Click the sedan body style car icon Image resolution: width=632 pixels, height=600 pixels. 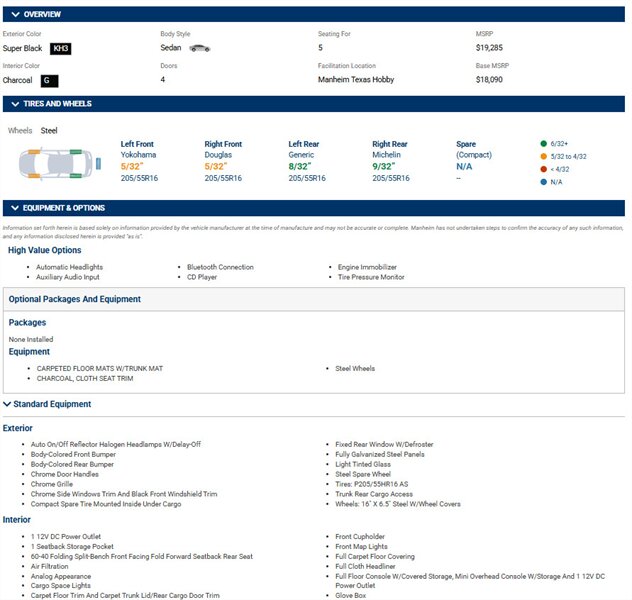[200, 48]
